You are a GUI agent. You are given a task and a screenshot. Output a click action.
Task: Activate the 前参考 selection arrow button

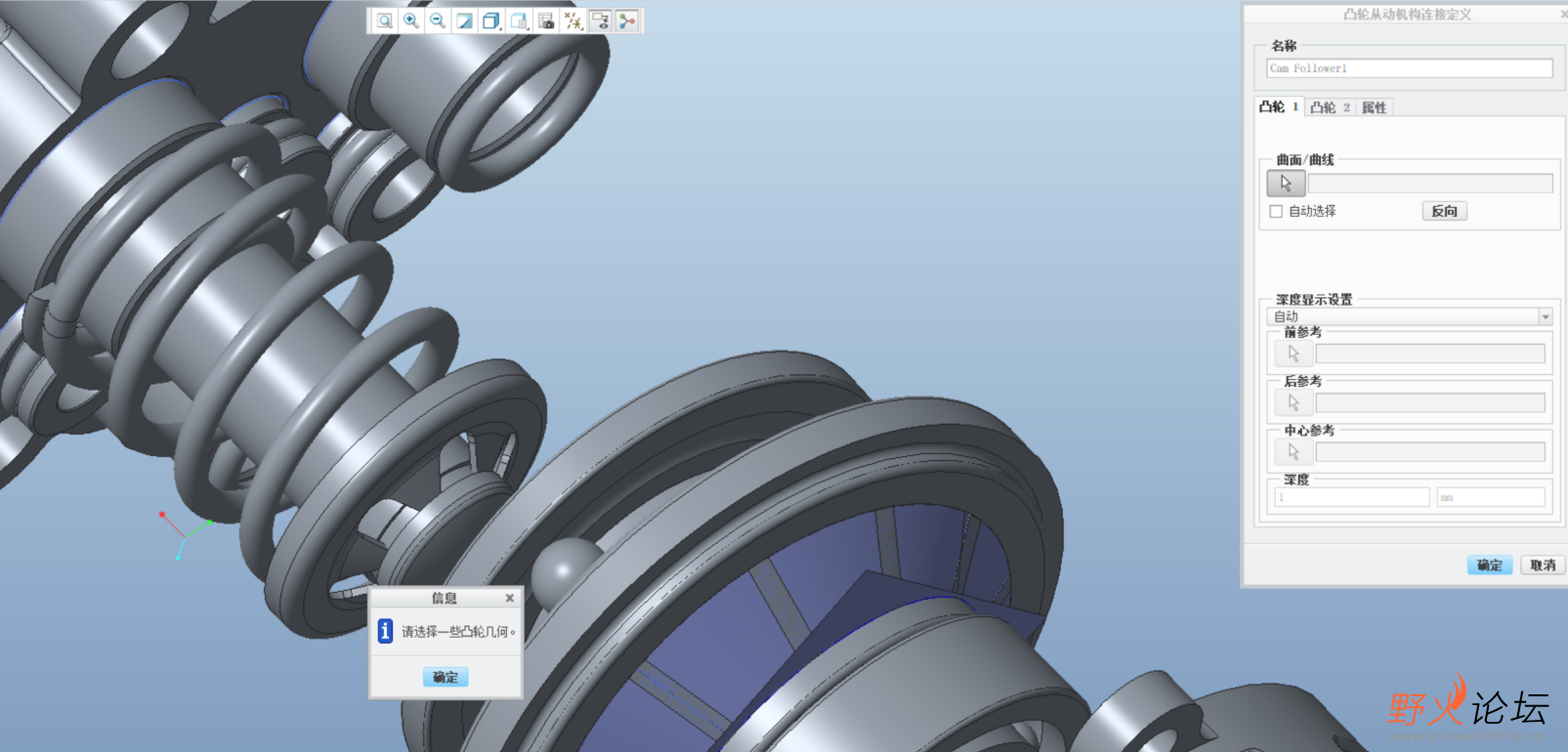click(x=1293, y=354)
